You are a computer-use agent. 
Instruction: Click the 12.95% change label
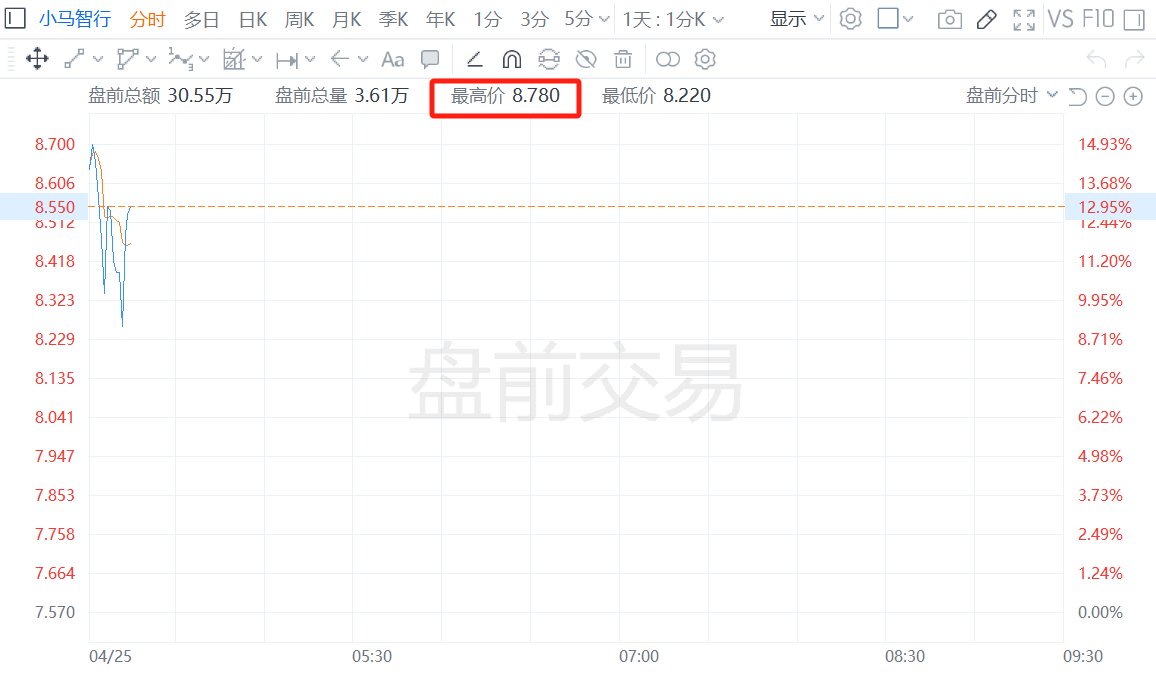pos(1104,207)
